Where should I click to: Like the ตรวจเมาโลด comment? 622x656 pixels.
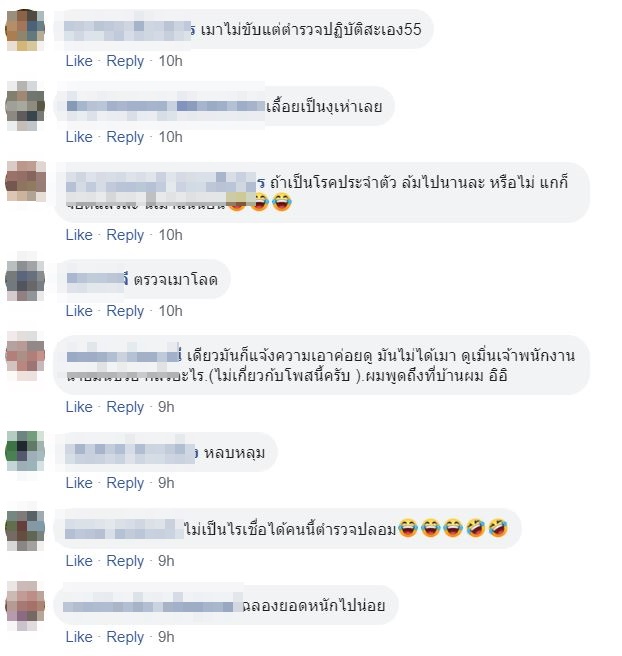(79, 311)
